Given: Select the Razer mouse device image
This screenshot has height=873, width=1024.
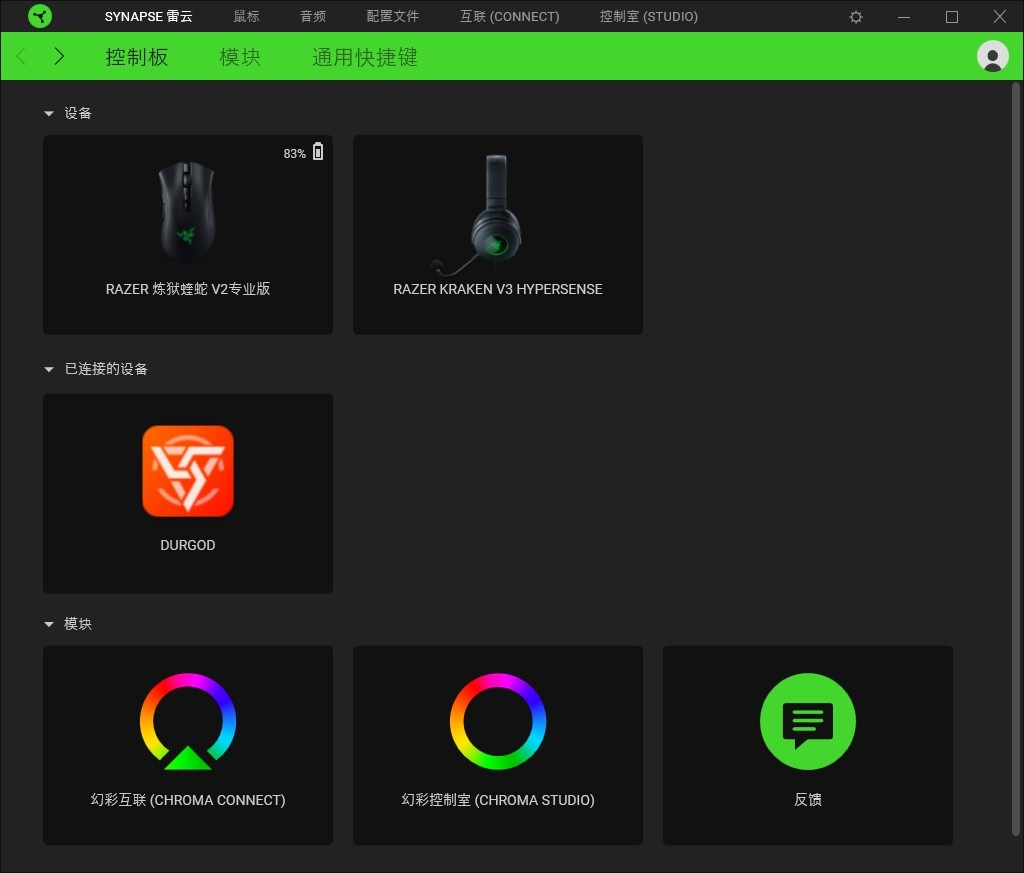Looking at the screenshot, I should (187, 211).
